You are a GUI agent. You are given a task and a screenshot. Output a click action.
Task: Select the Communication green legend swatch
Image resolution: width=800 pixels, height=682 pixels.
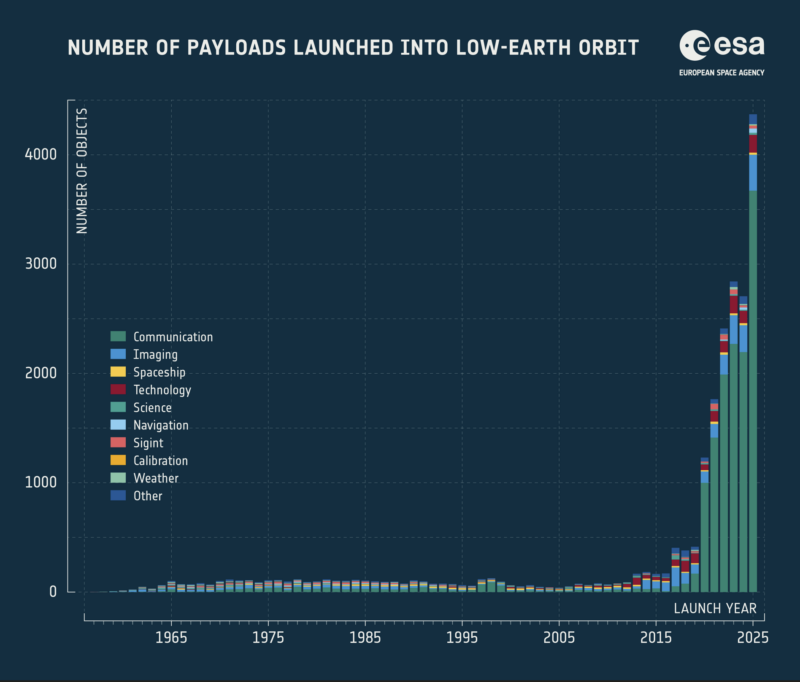pyautogui.click(x=118, y=336)
